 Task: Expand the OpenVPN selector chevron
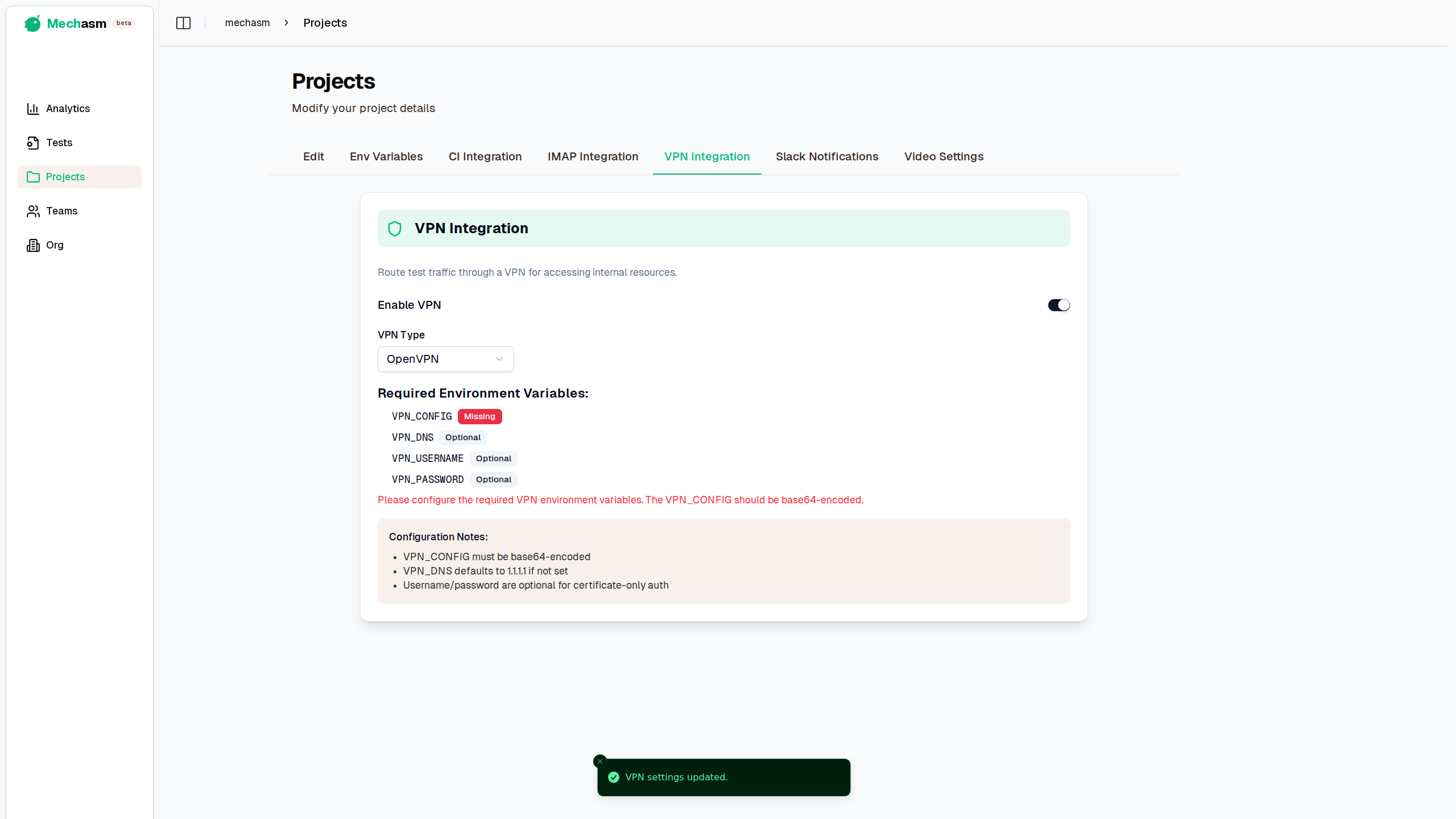point(499,359)
